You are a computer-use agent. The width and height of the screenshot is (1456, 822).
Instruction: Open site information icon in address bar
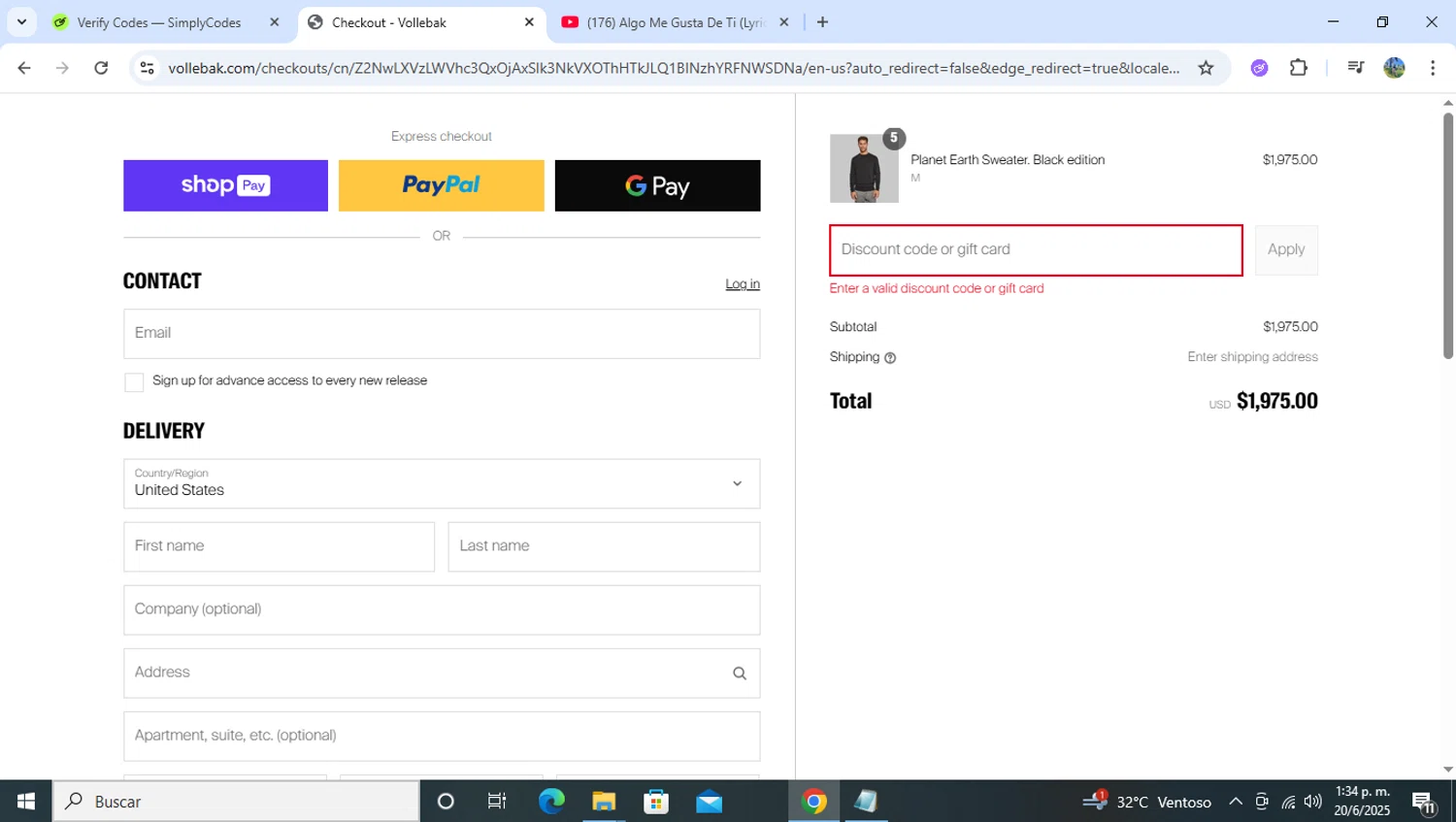(x=148, y=68)
